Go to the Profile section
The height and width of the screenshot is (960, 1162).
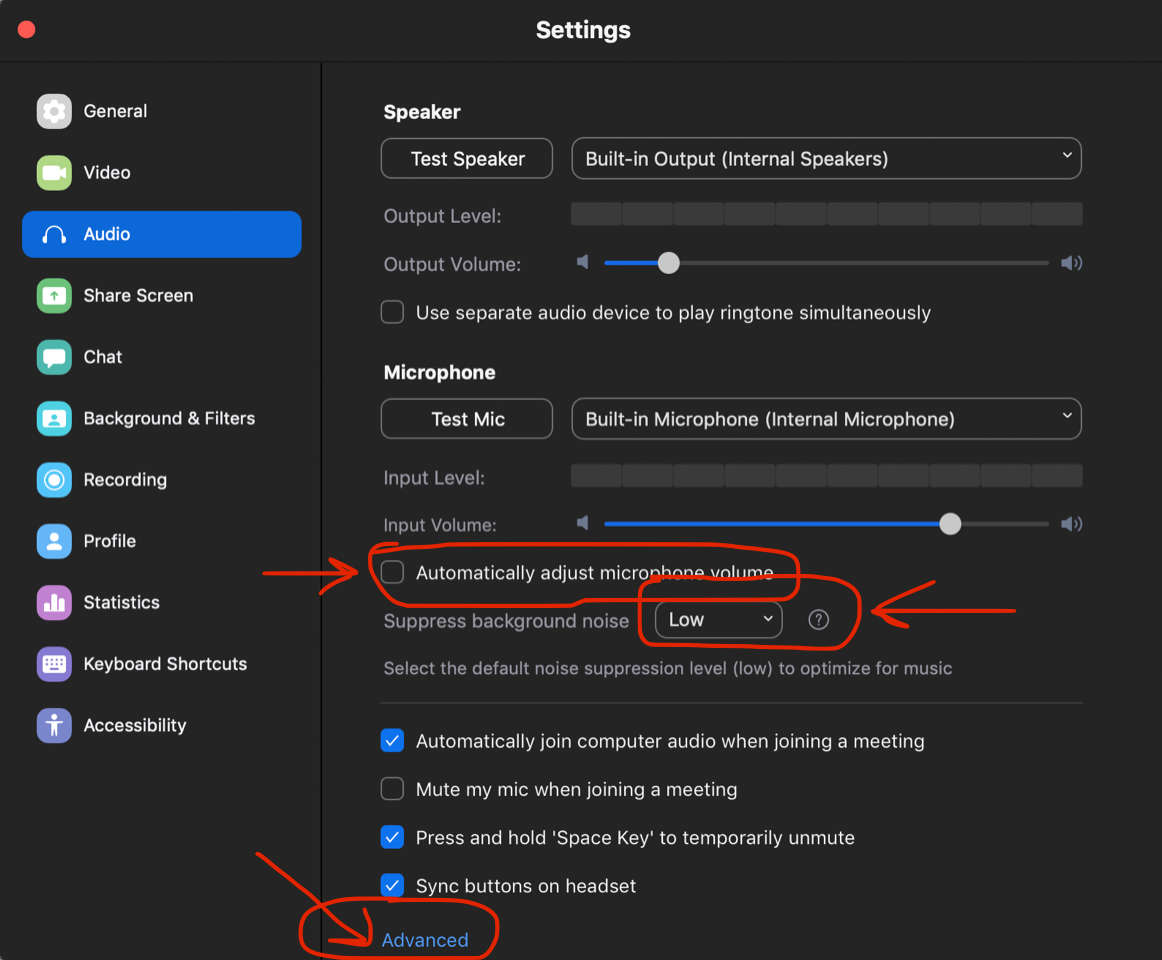(x=109, y=541)
